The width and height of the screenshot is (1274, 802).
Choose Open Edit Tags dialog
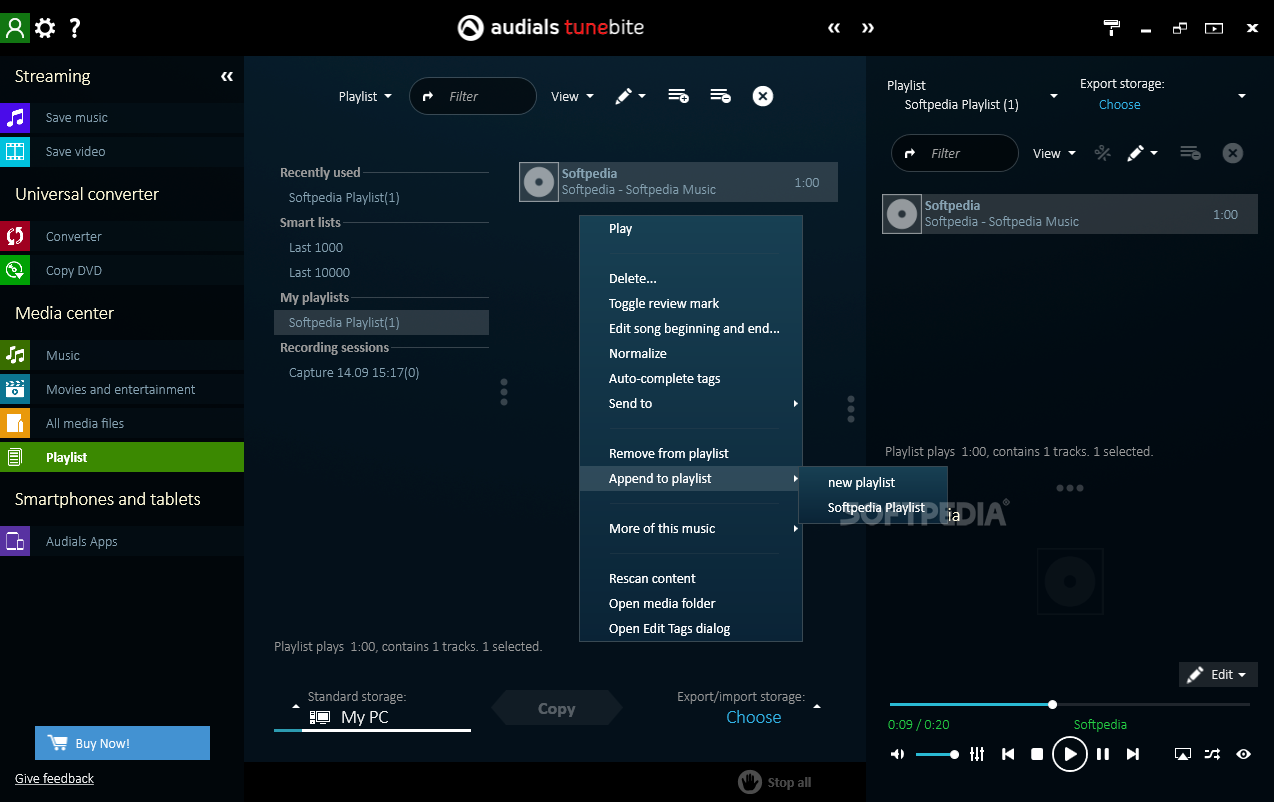point(691,629)
